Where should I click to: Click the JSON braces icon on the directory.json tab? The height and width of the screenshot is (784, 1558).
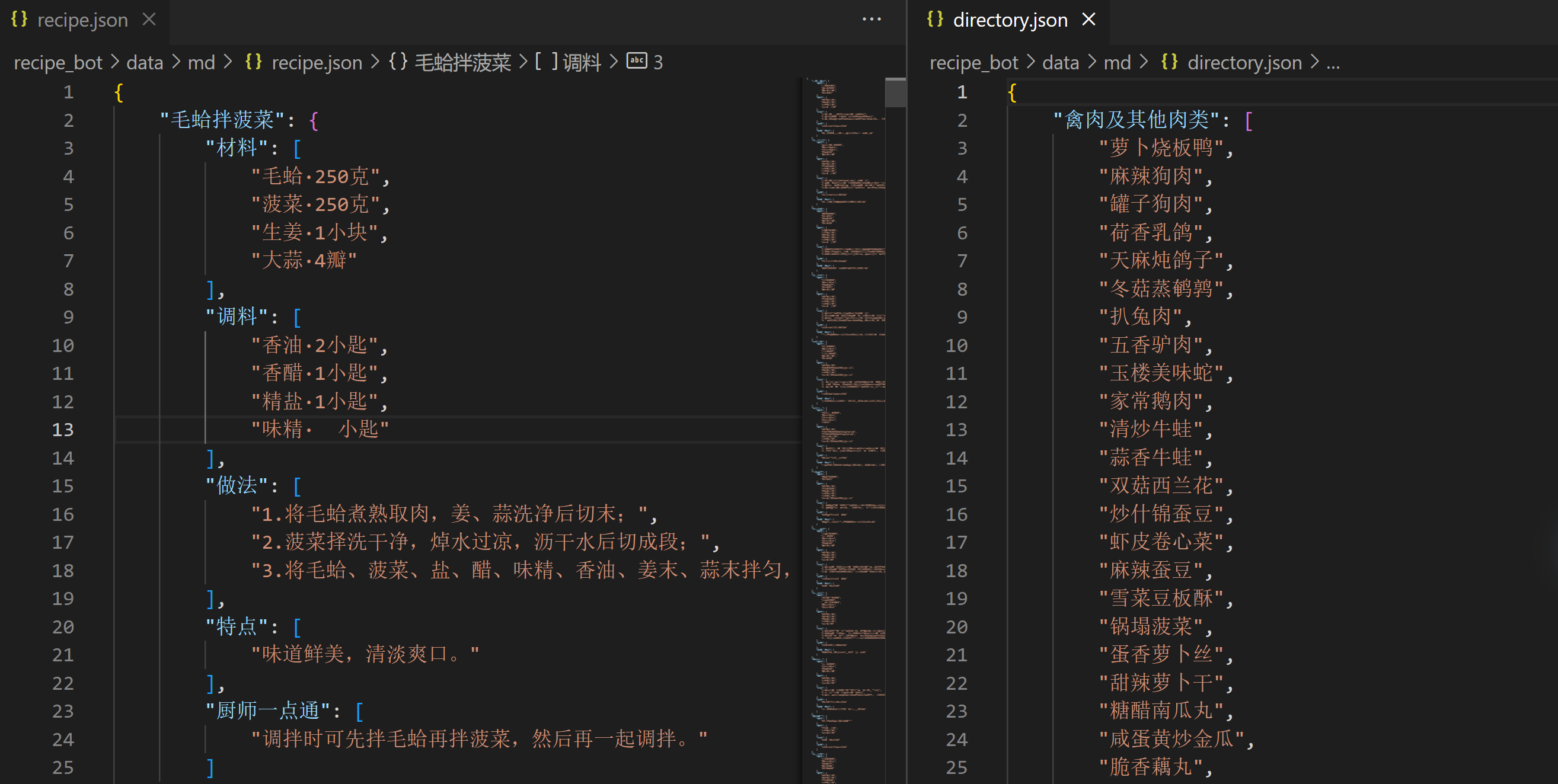[934, 20]
